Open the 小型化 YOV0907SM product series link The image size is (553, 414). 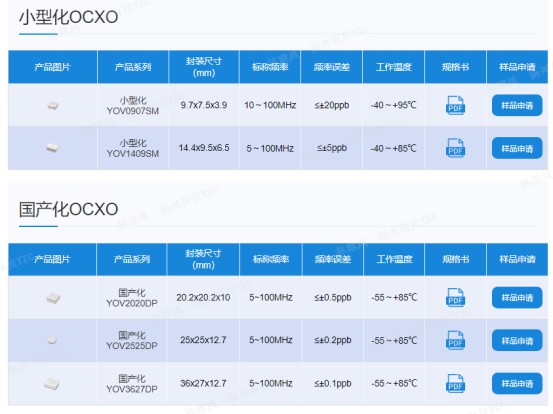[133, 105]
